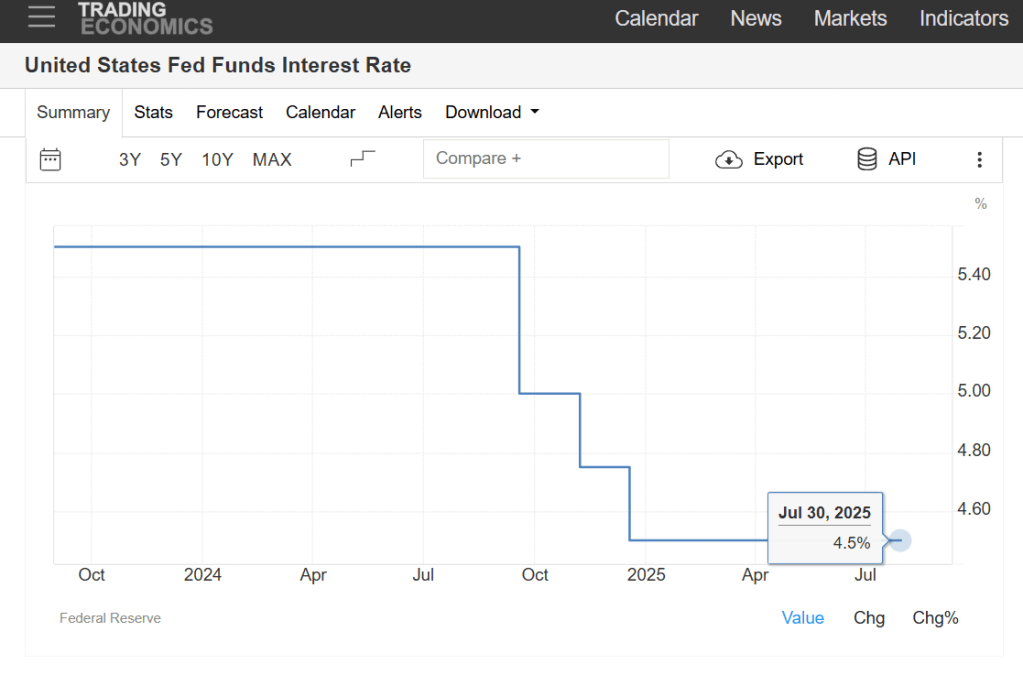
Task: Click the Jul 30, 2025 data point marker
Action: pyautogui.click(x=900, y=540)
